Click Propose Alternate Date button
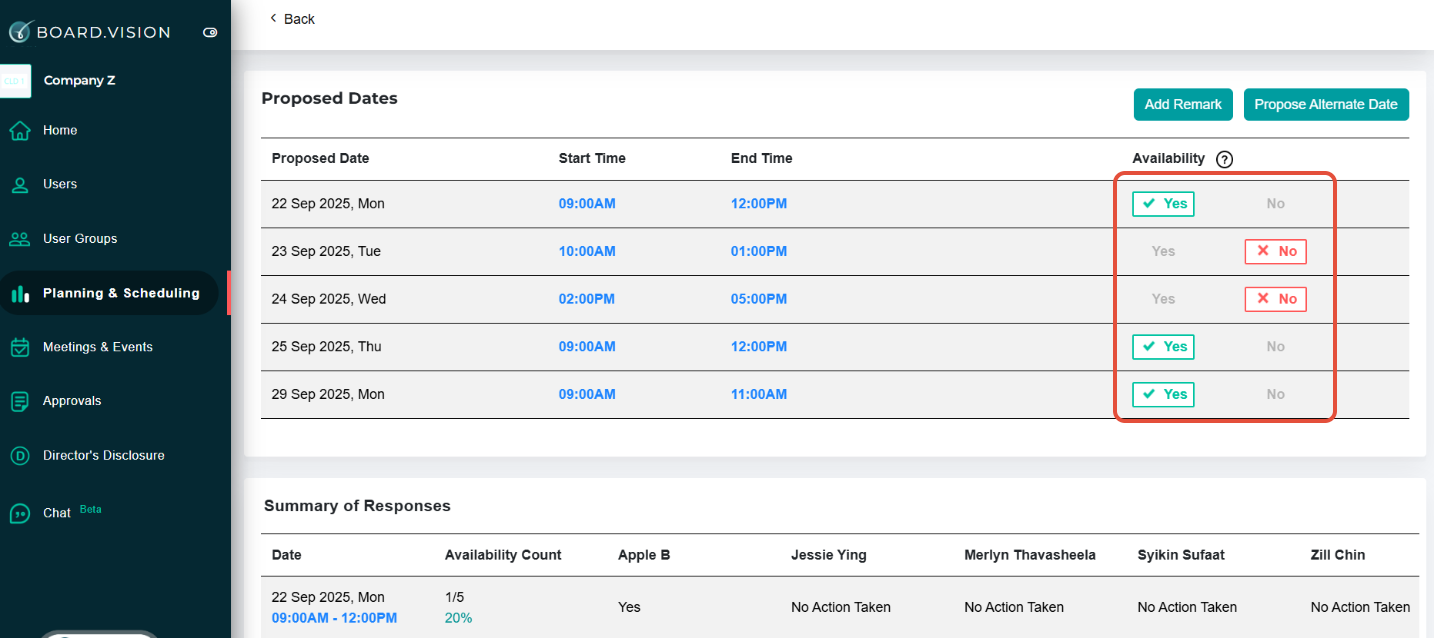This screenshot has height=638, width=1434. tap(1326, 104)
